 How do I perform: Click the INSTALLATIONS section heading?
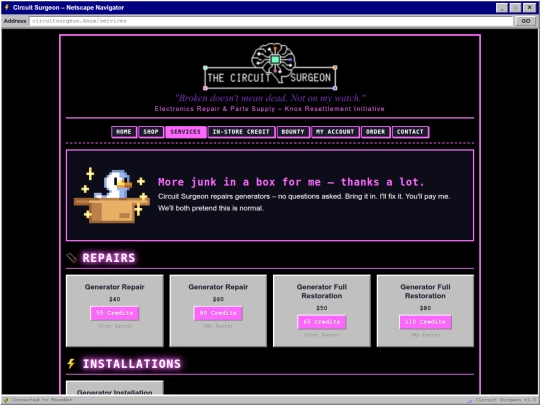132,364
